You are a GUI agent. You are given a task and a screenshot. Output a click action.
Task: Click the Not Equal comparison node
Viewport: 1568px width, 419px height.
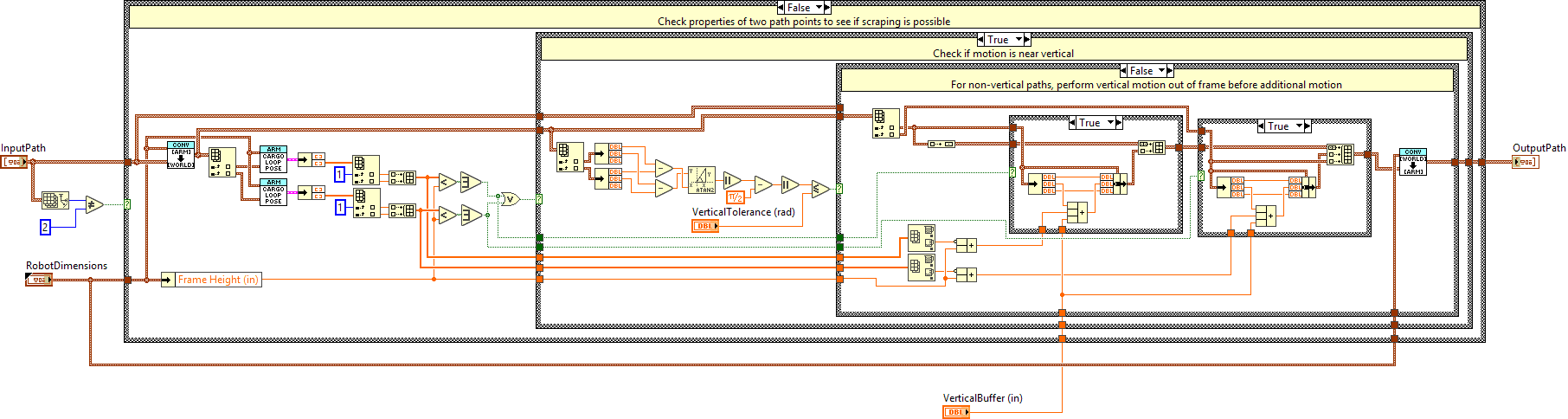point(93,205)
